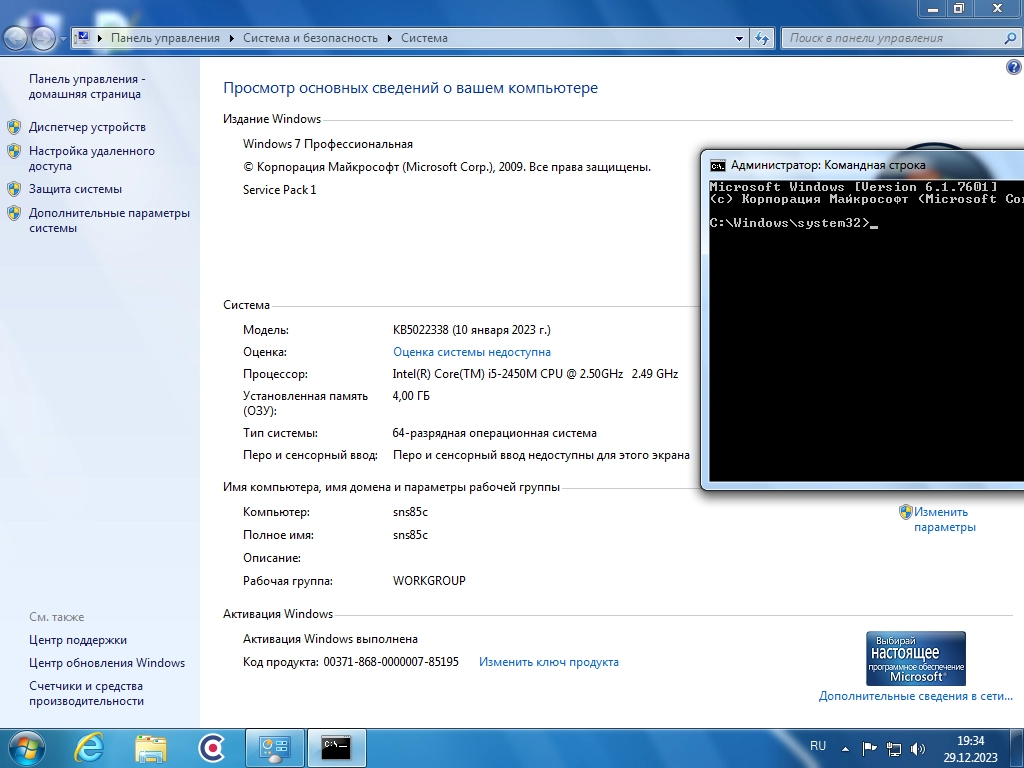
Task: Go to Панель управления домашняя страница
Action: coord(87,86)
